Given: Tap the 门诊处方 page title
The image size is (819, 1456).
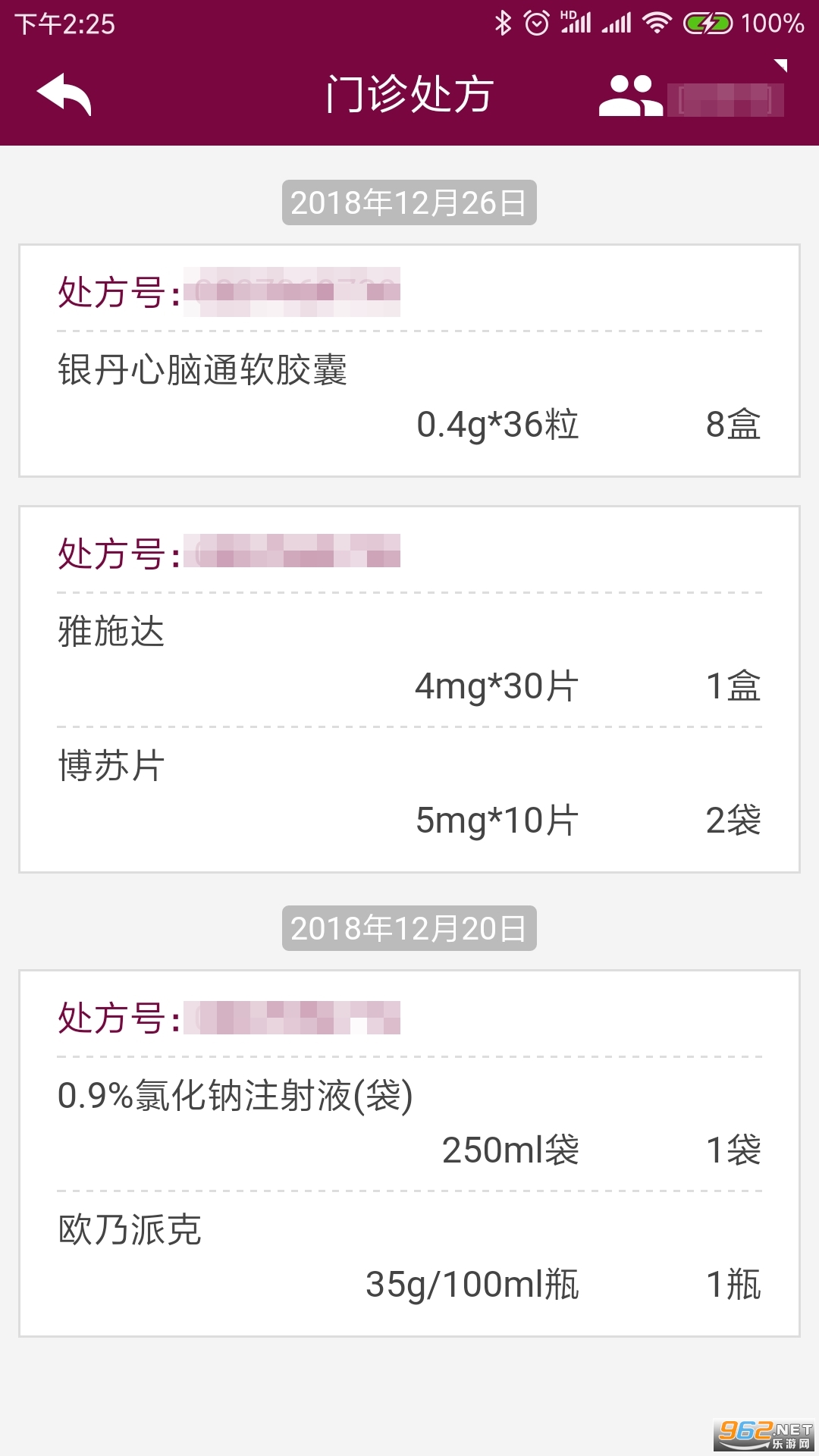Looking at the screenshot, I should click(x=409, y=95).
